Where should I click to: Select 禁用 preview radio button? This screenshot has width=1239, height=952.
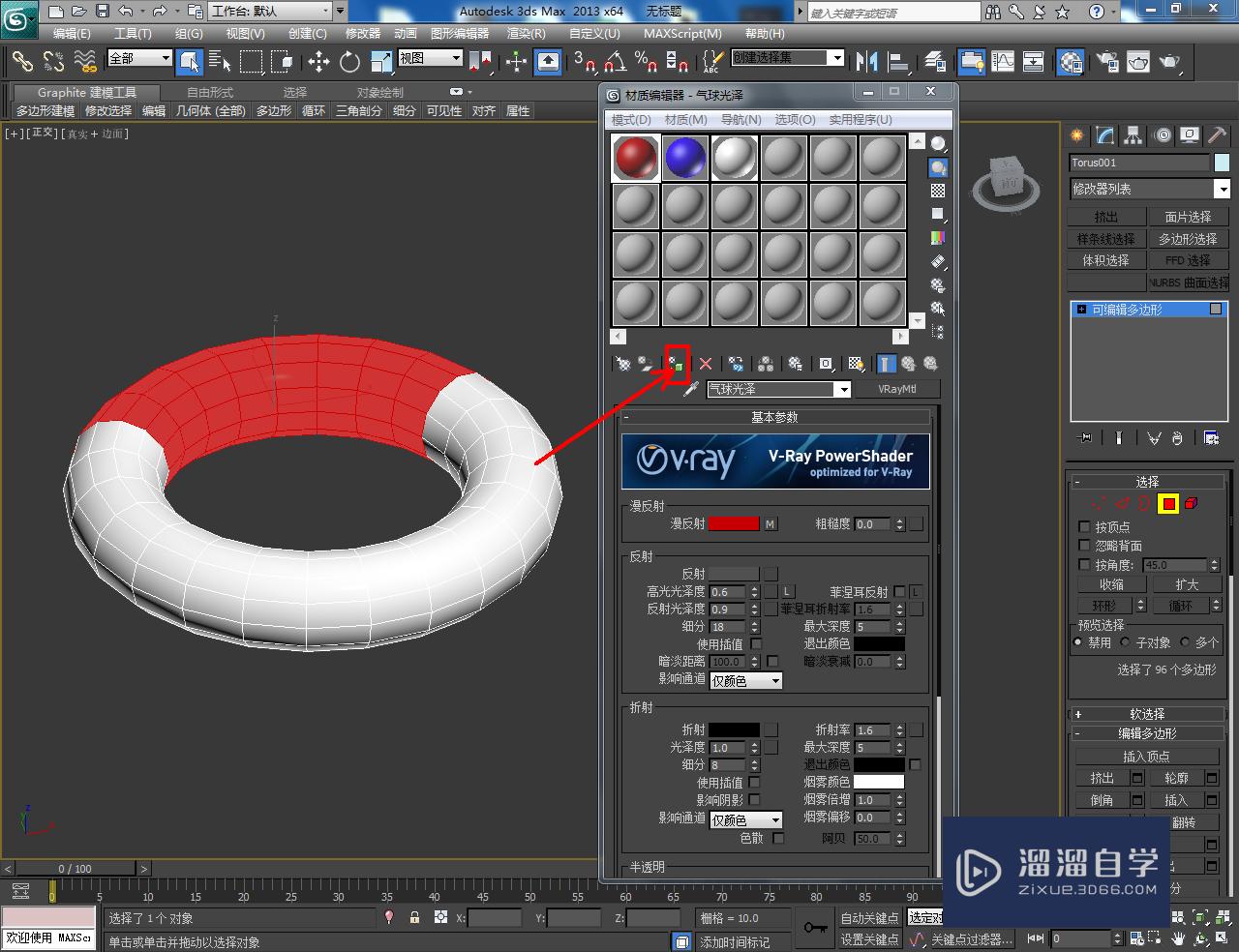1078,641
